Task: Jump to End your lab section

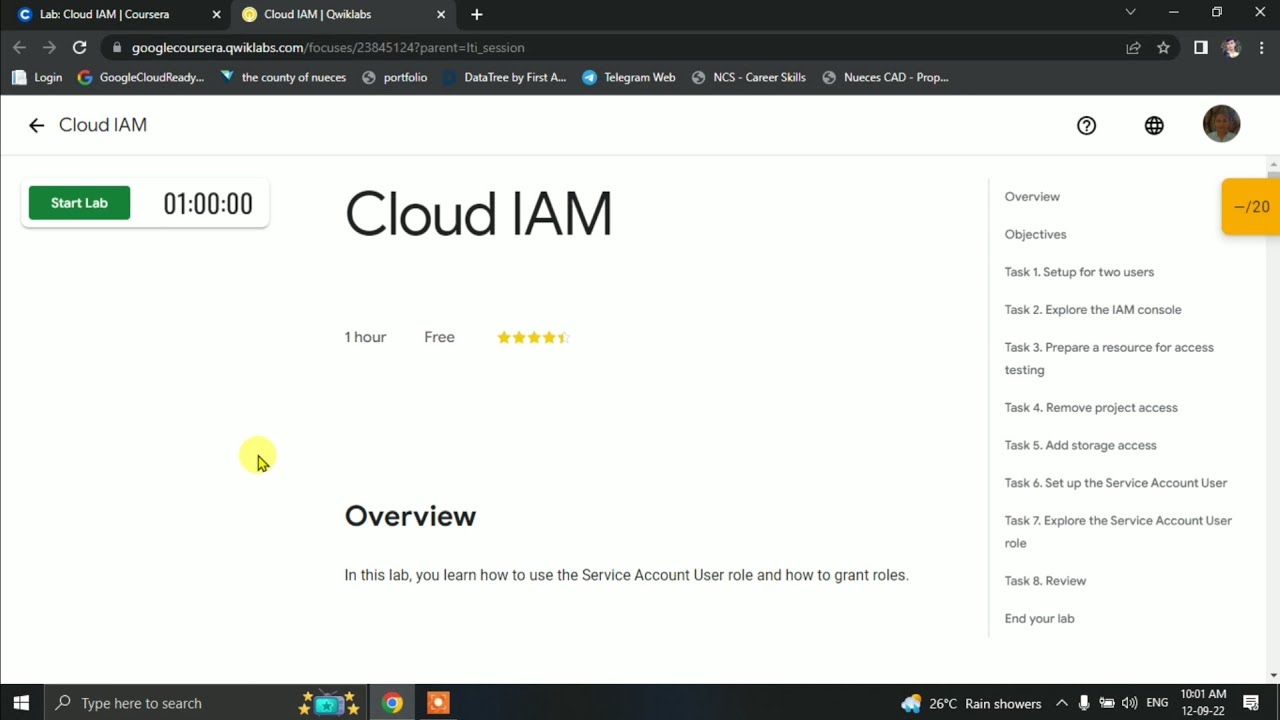Action: pos(1039,618)
